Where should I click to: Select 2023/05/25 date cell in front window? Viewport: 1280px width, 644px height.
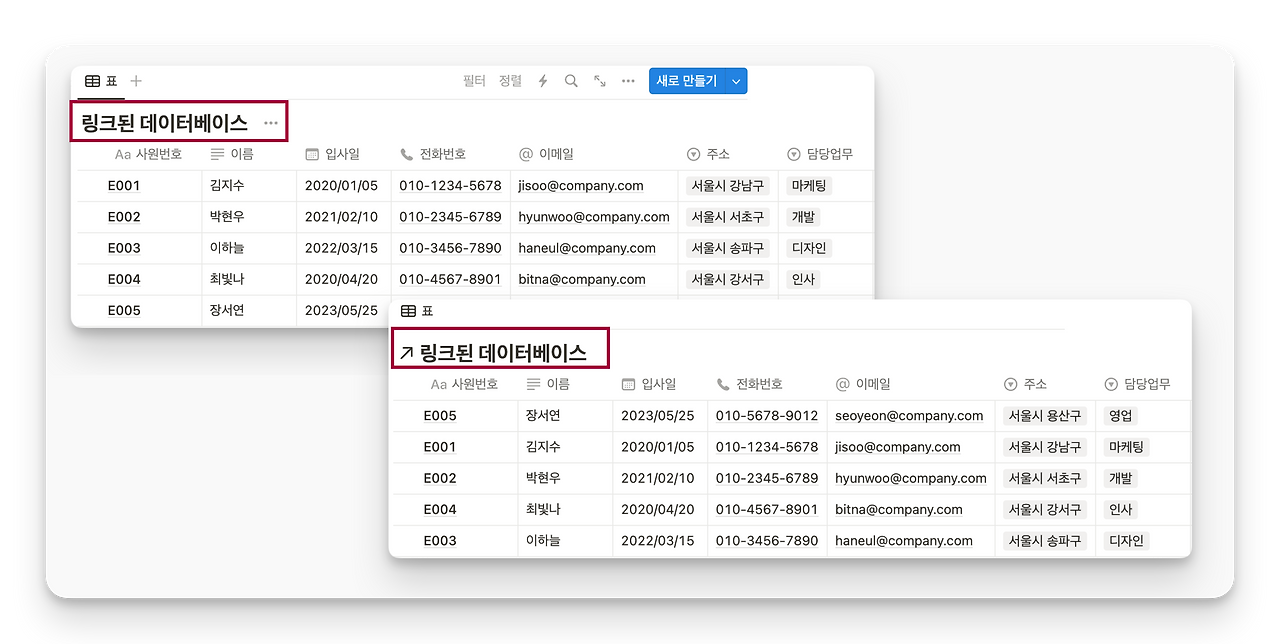[658, 415]
